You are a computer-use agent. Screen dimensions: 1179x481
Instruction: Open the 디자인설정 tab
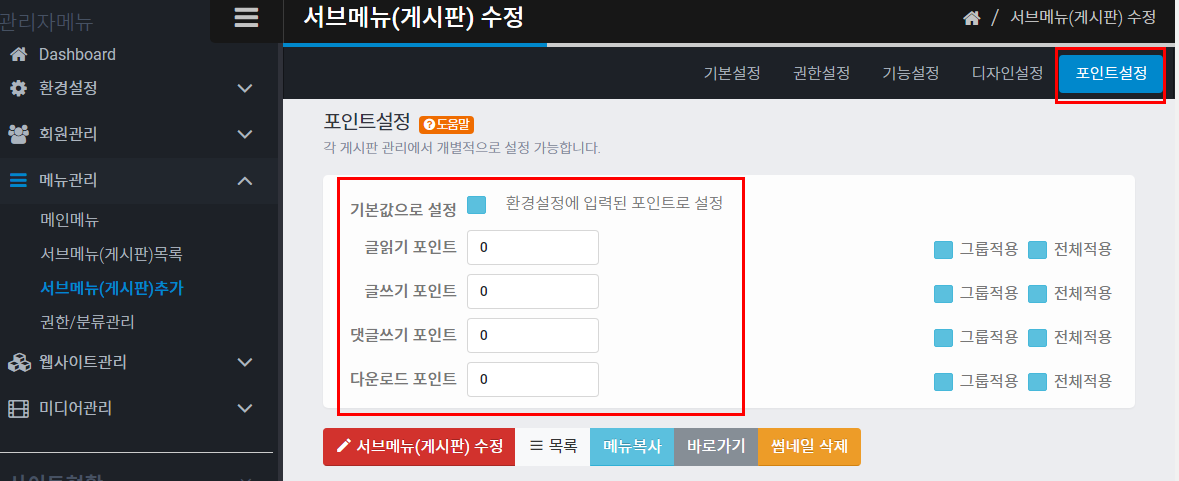point(1007,74)
